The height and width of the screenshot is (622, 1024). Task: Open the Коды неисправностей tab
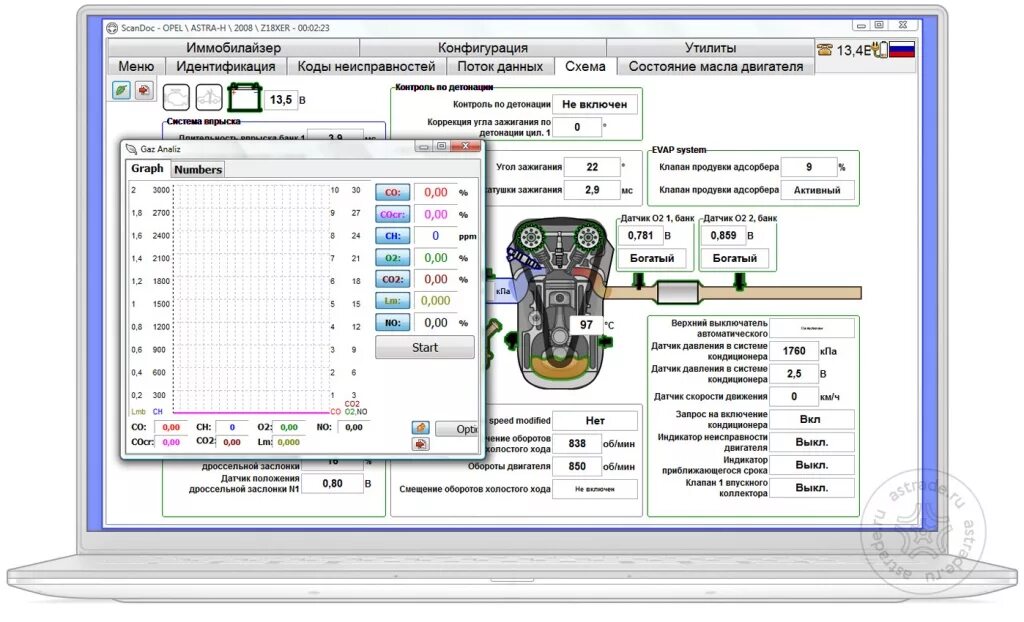coord(366,66)
